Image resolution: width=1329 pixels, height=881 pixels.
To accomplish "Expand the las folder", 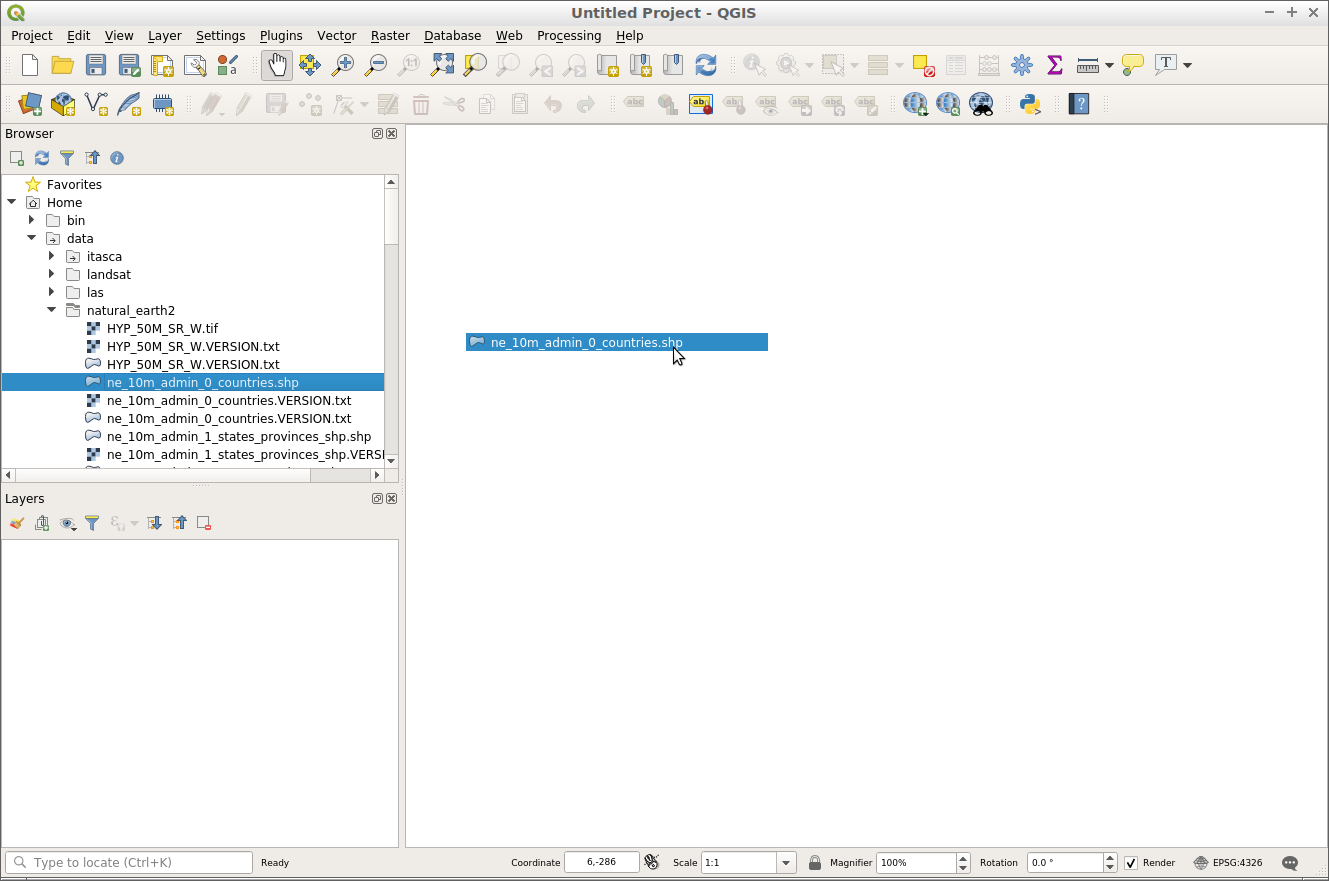I will (52, 292).
